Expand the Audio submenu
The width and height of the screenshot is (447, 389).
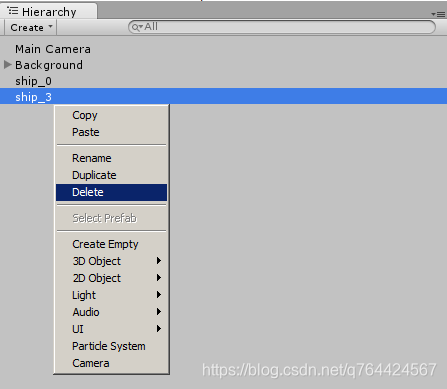click(111, 312)
